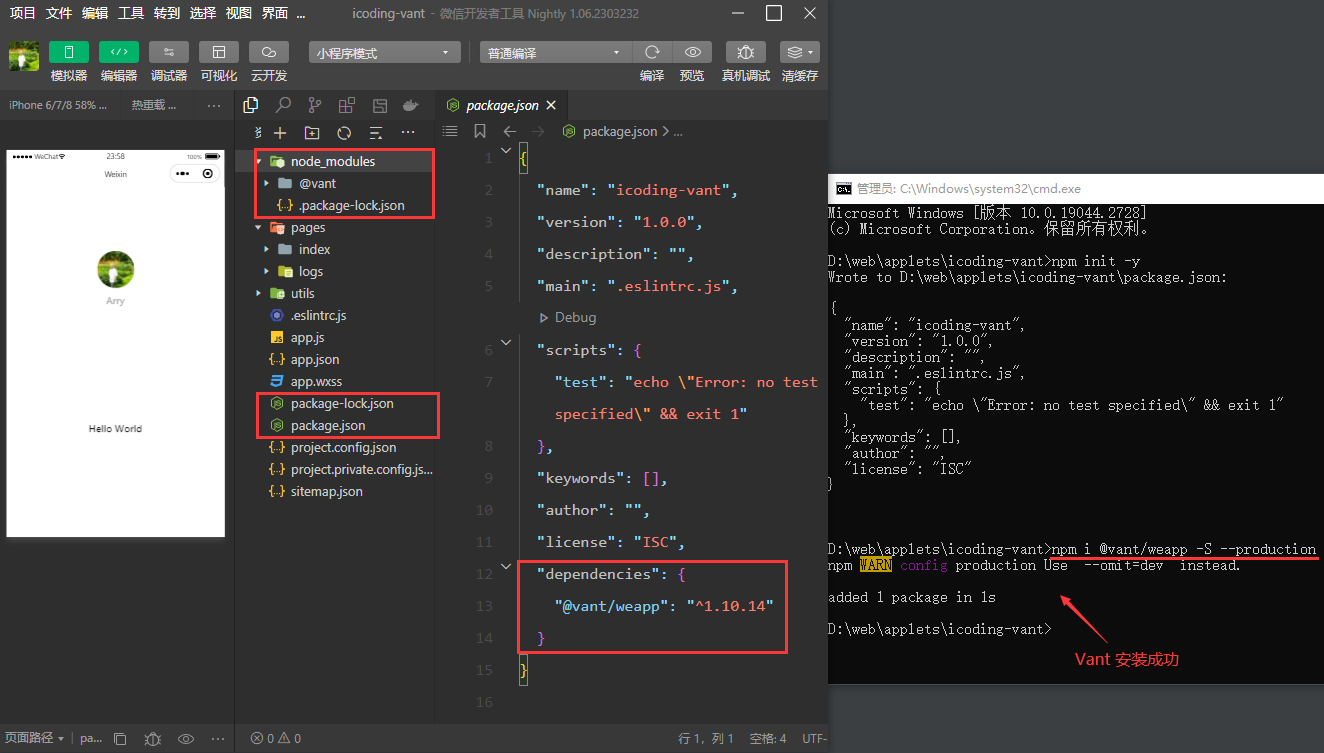Open simulator more options ellipsis
The height and width of the screenshot is (753, 1324).
point(214,105)
